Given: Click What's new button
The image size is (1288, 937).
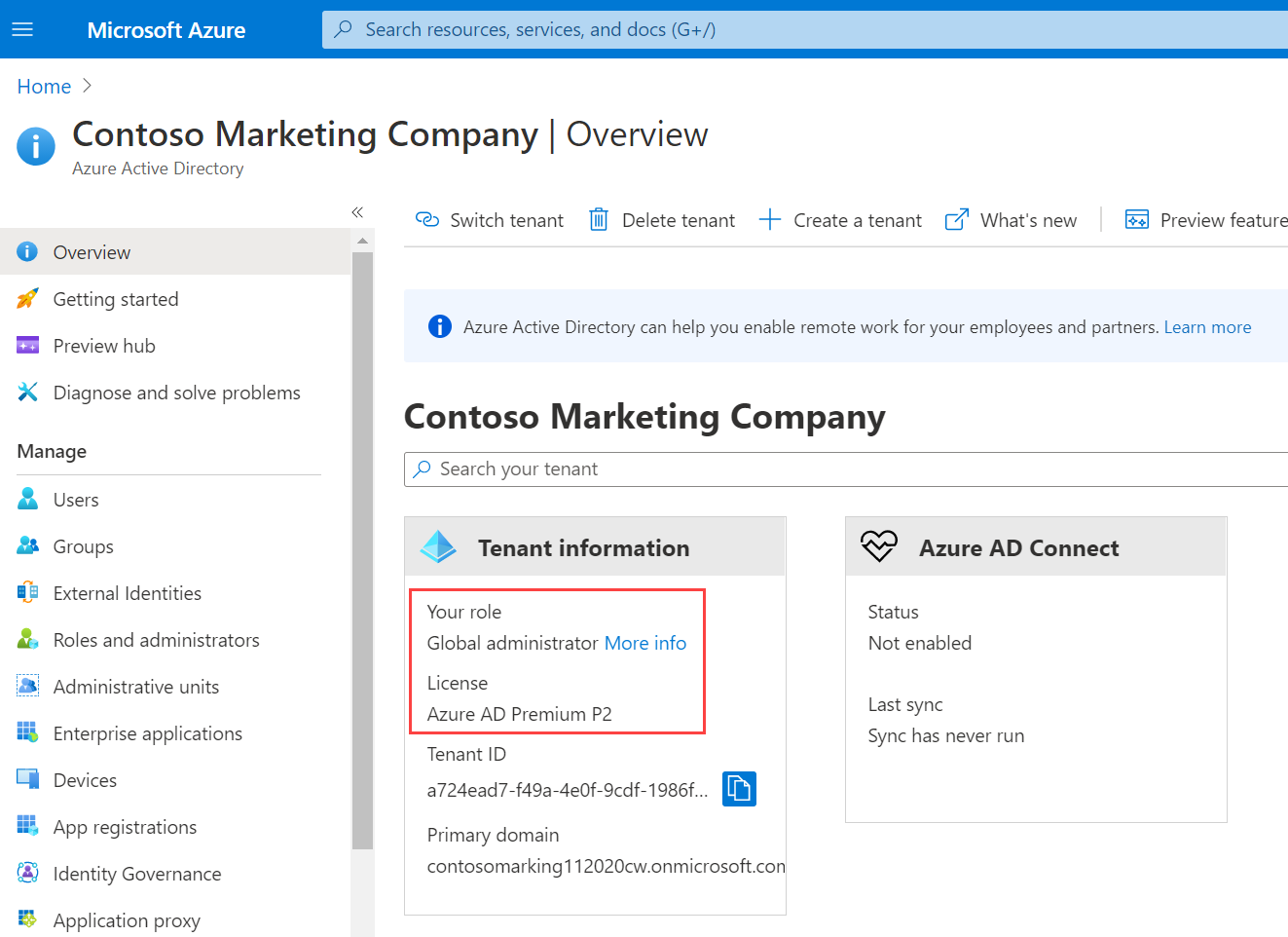Looking at the screenshot, I should [x=1012, y=220].
